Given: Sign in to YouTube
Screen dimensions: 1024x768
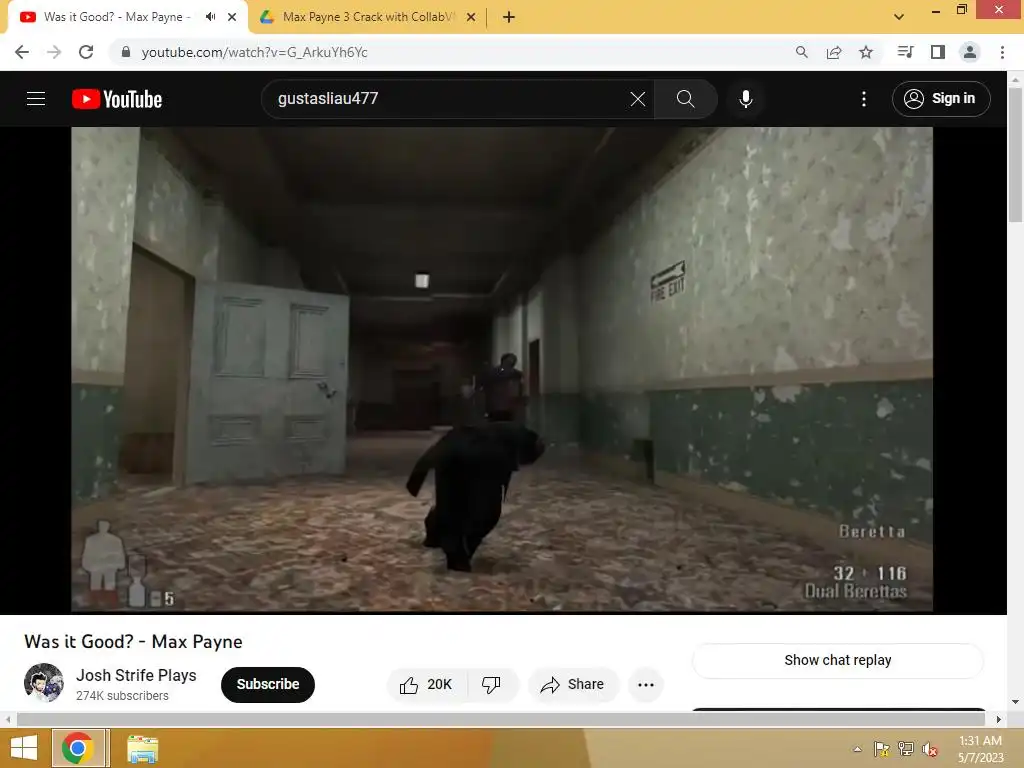Looking at the screenshot, I should 941,99.
